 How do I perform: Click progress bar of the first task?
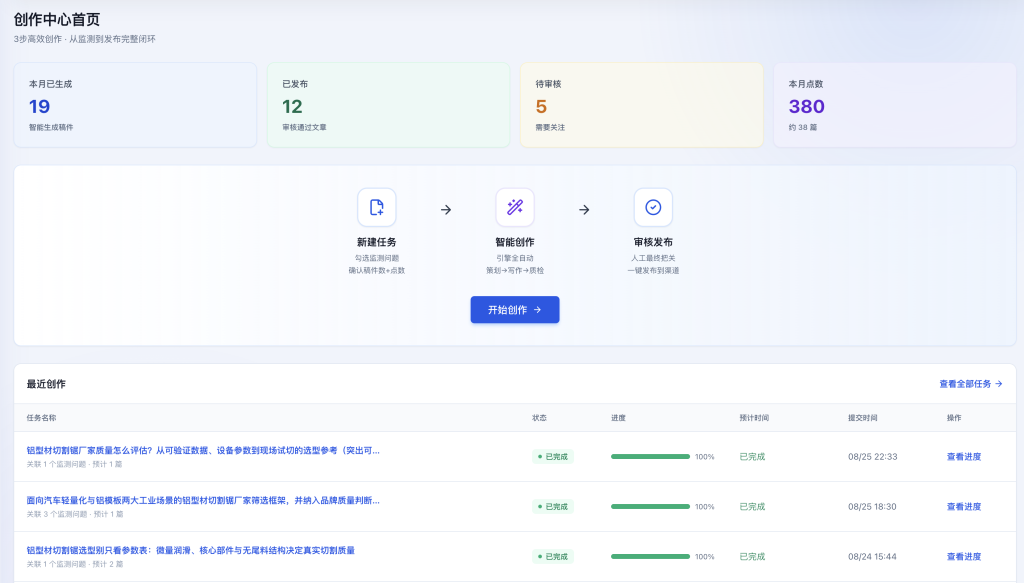click(650, 456)
